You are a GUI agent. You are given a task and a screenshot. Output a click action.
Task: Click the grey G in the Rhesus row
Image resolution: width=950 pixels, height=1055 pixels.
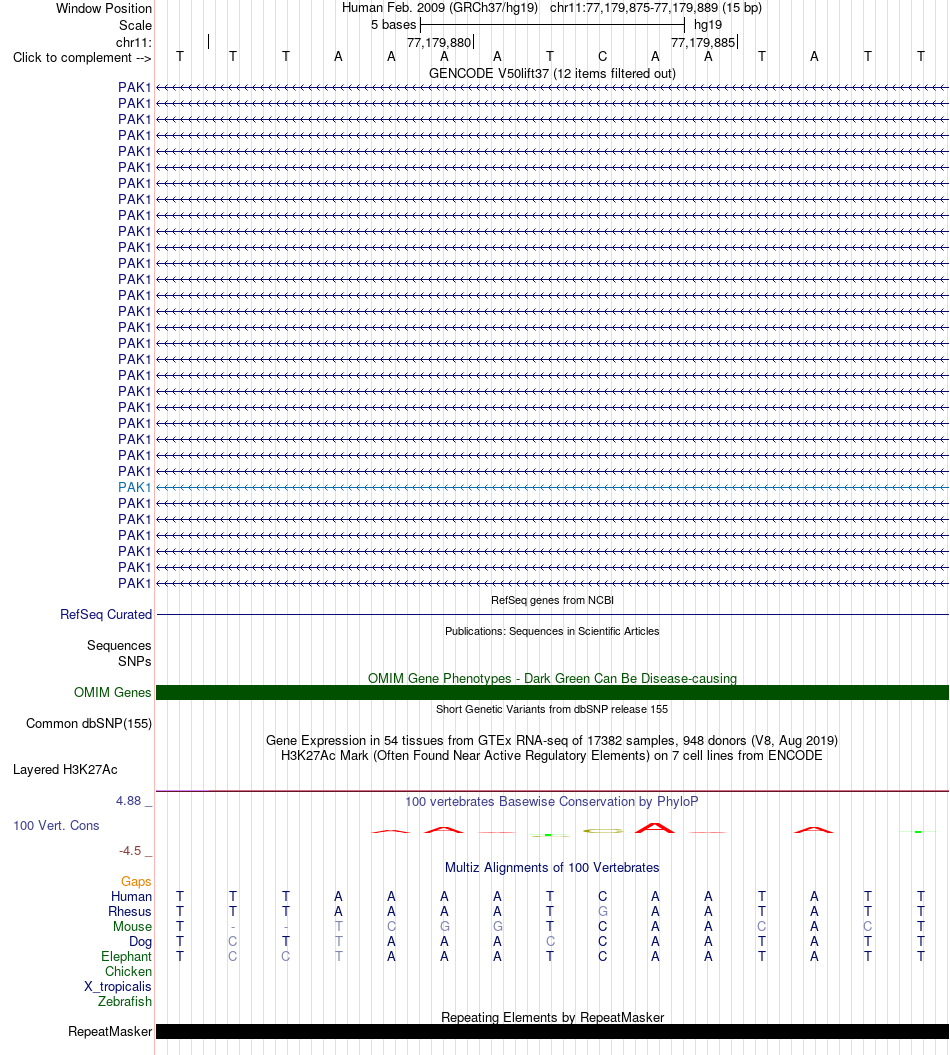pyautogui.click(x=603, y=912)
